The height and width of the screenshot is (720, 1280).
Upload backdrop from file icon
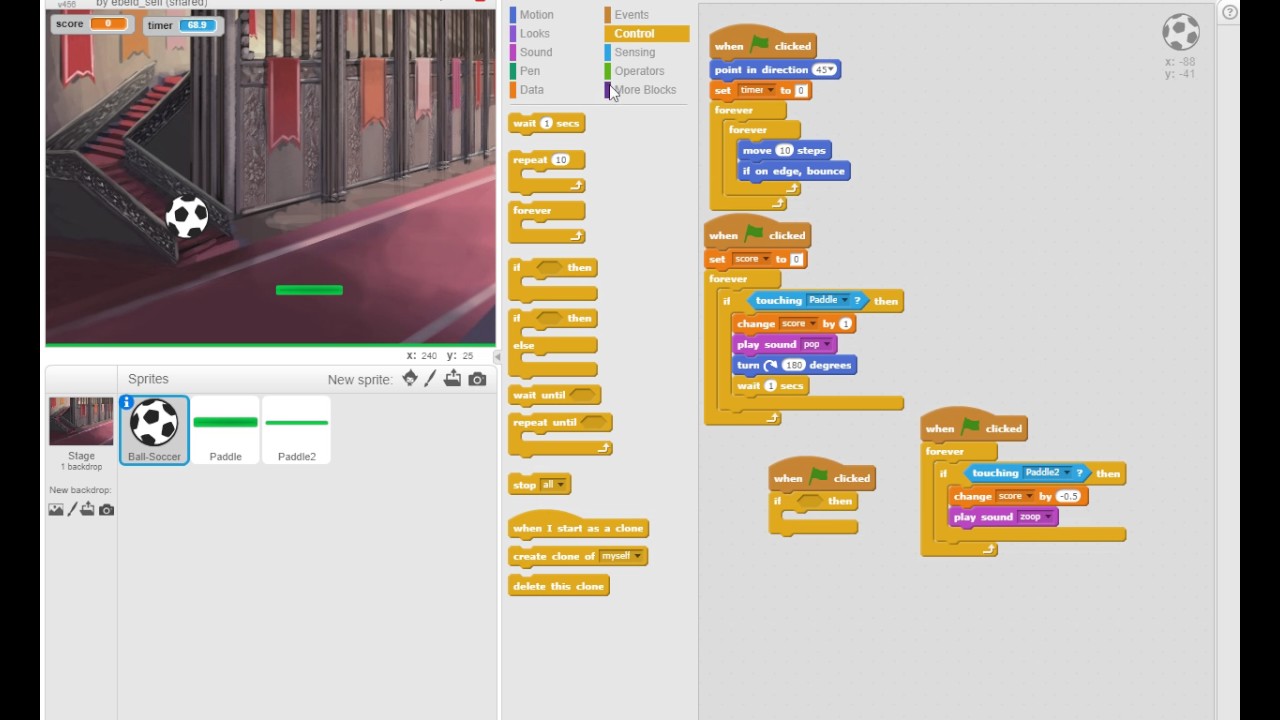[x=88, y=509]
